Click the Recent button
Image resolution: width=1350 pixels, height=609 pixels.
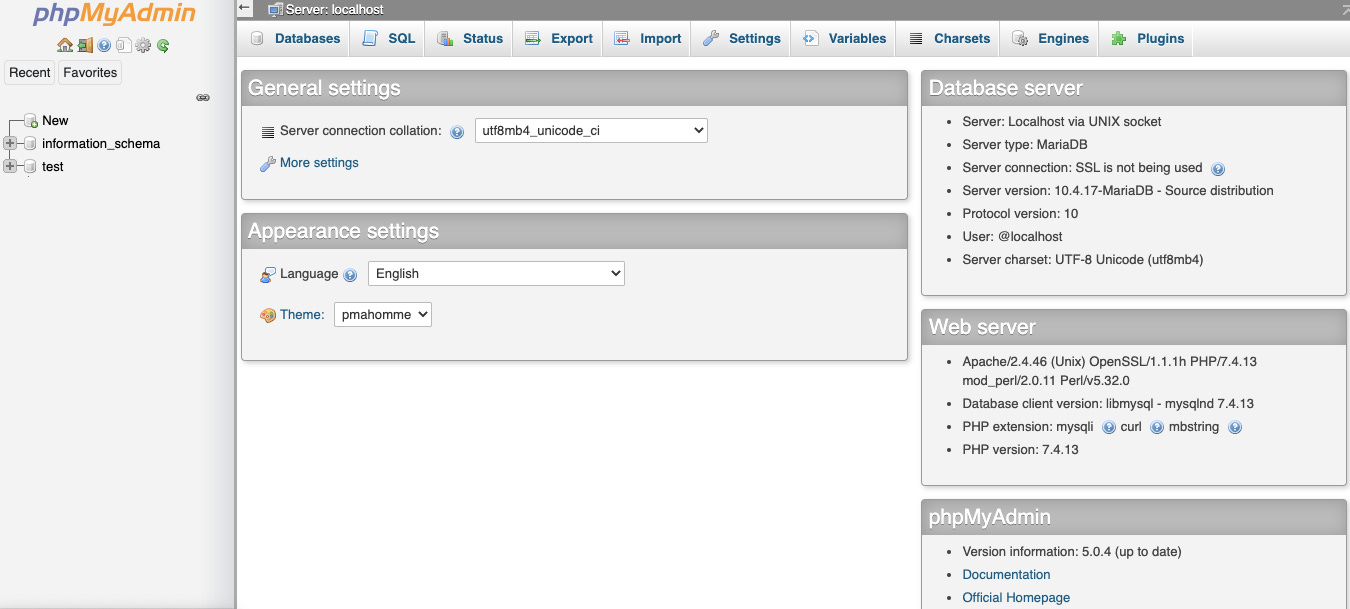click(x=30, y=72)
